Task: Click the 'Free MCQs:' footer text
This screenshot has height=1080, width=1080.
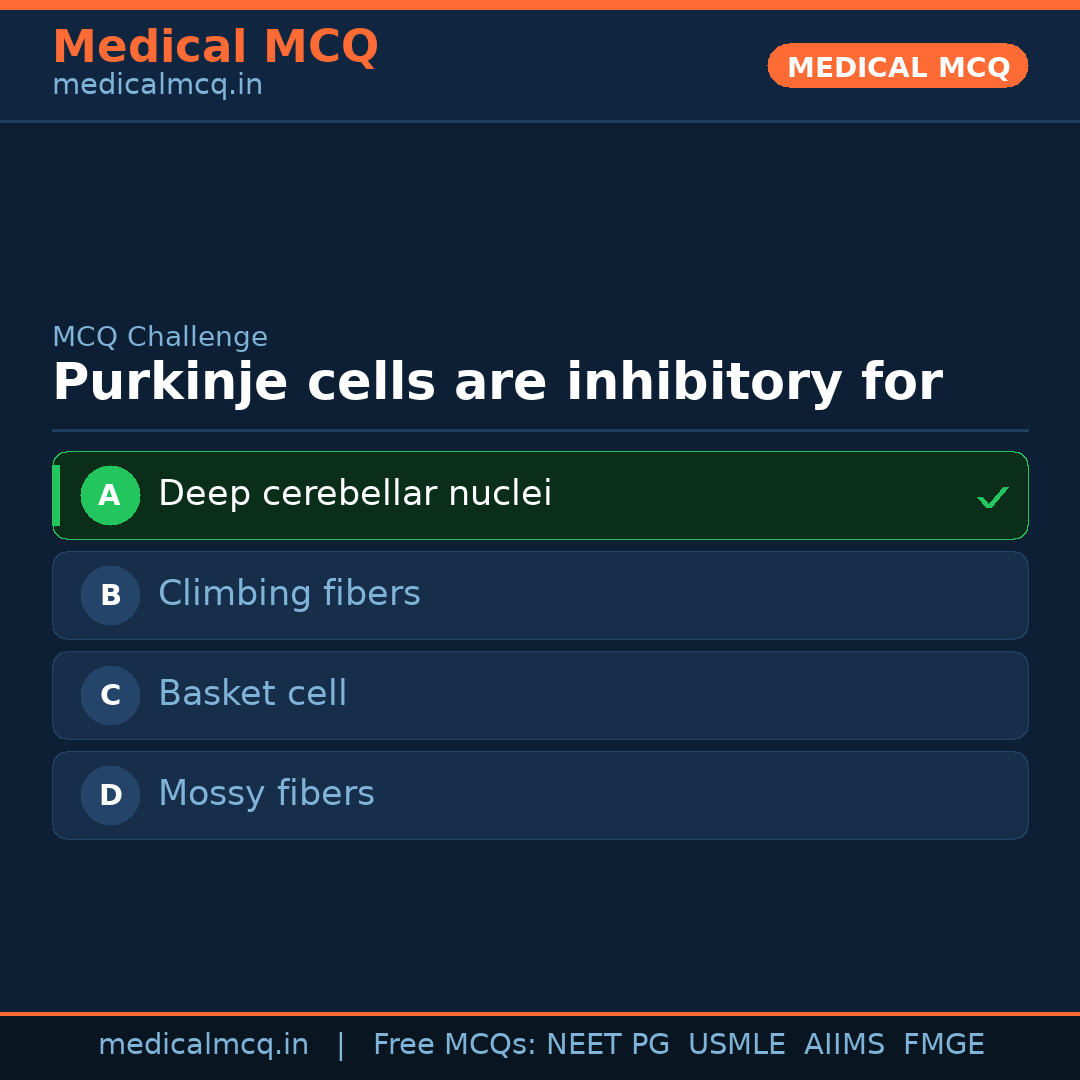Action: tap(454, 1045)
